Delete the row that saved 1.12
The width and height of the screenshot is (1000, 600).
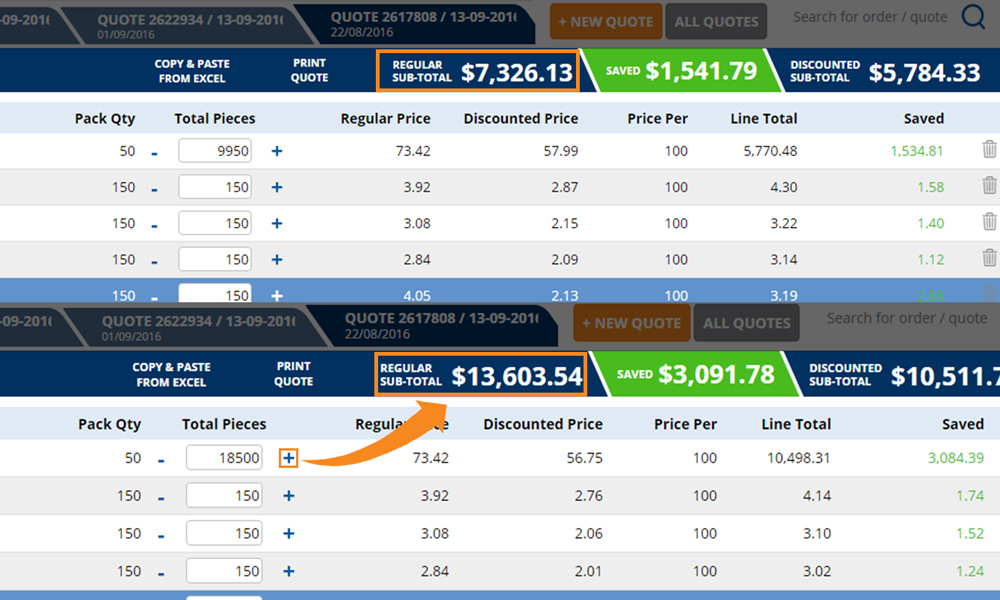989,258
